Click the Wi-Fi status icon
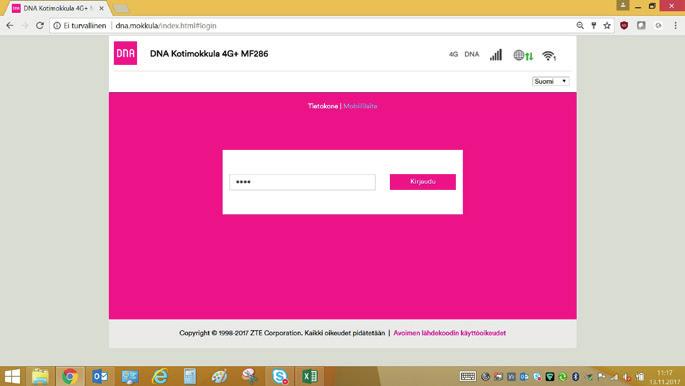The height and width of the screenshot is (386, 685). [x=549, y=55]
